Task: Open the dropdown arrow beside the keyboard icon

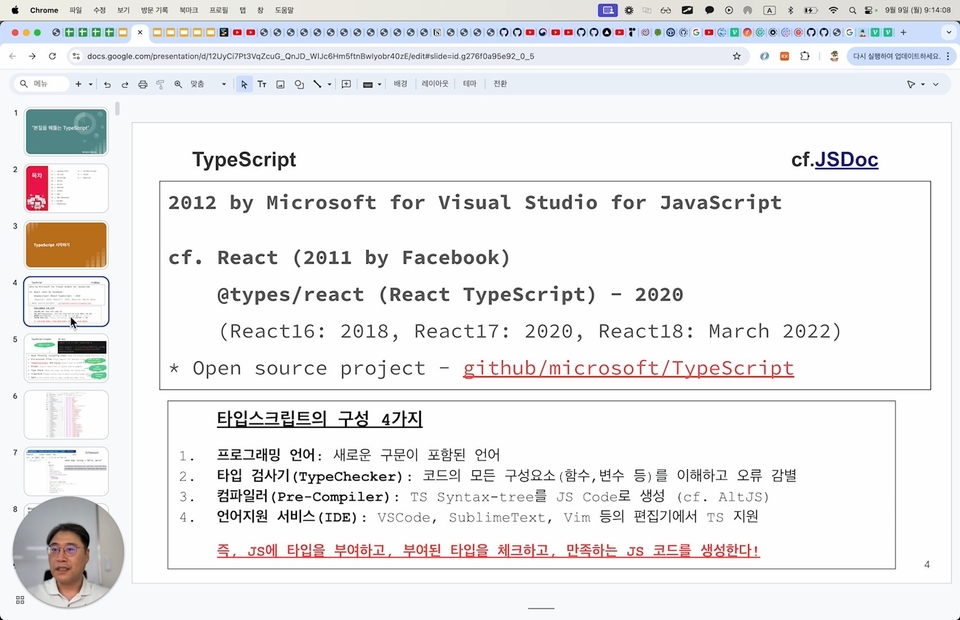Action: 379,84
